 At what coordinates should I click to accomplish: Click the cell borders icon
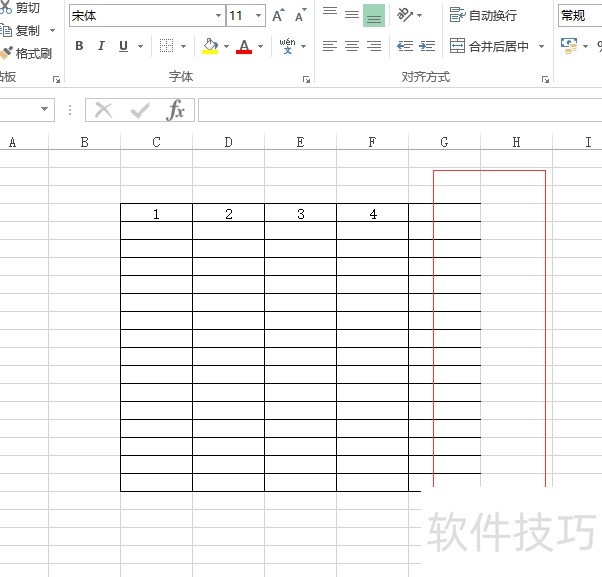click(x=166, y=46)
